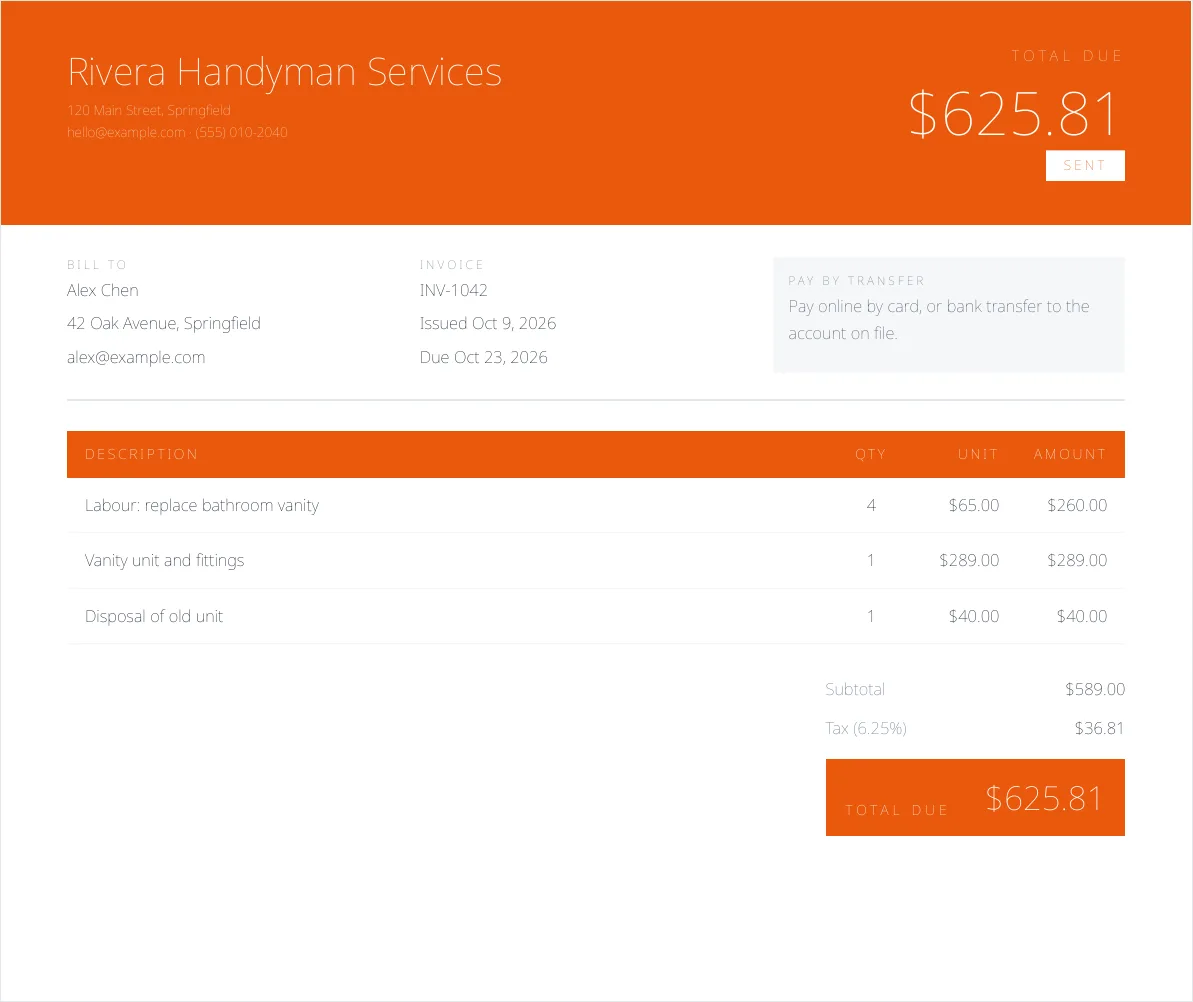Click the $625.81 total in the header
The width and height of the screenshot is (1193, 1002).
(x=1014, y=114)
